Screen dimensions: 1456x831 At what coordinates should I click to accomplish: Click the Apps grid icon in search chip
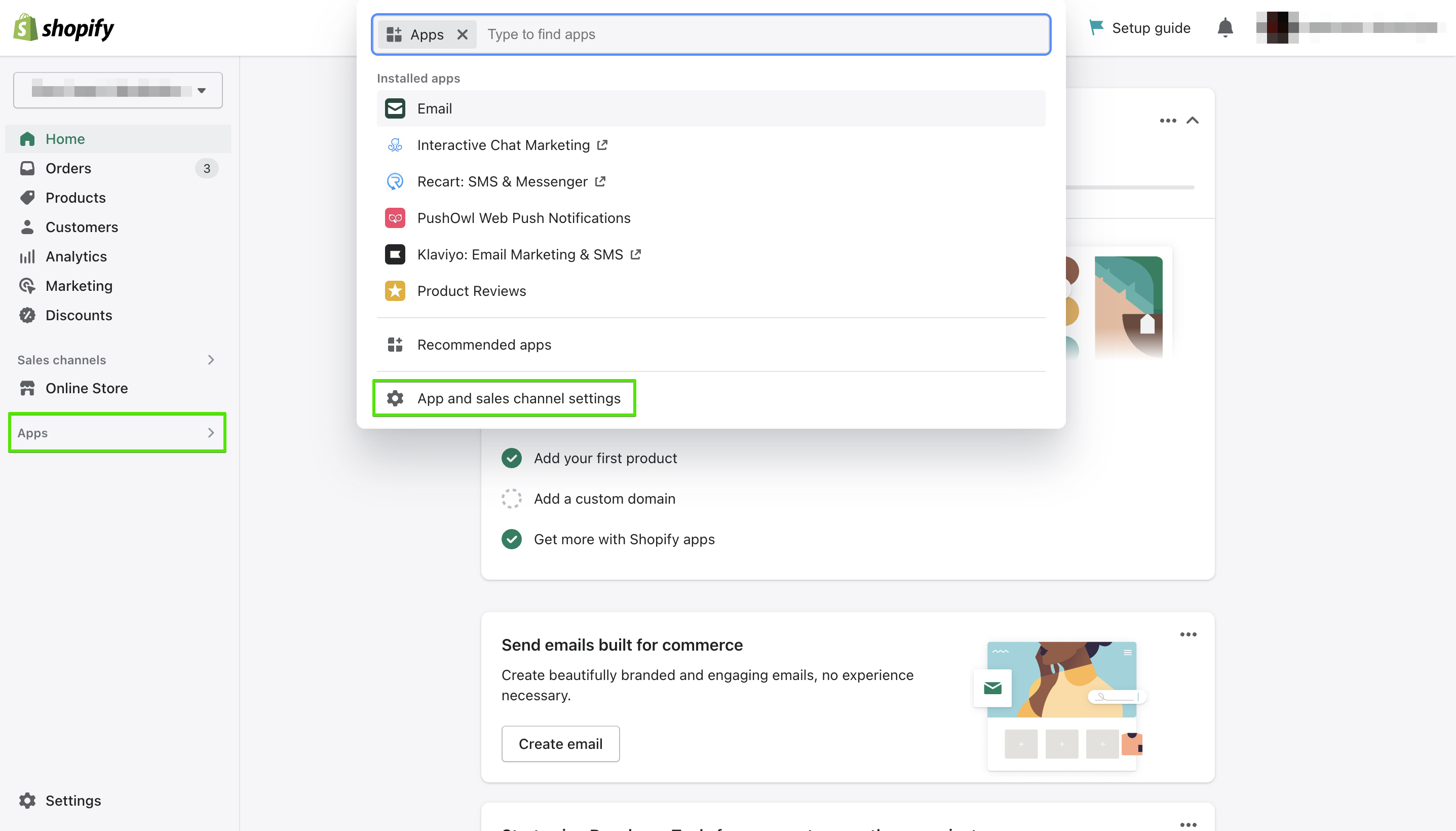coord(394,34)
